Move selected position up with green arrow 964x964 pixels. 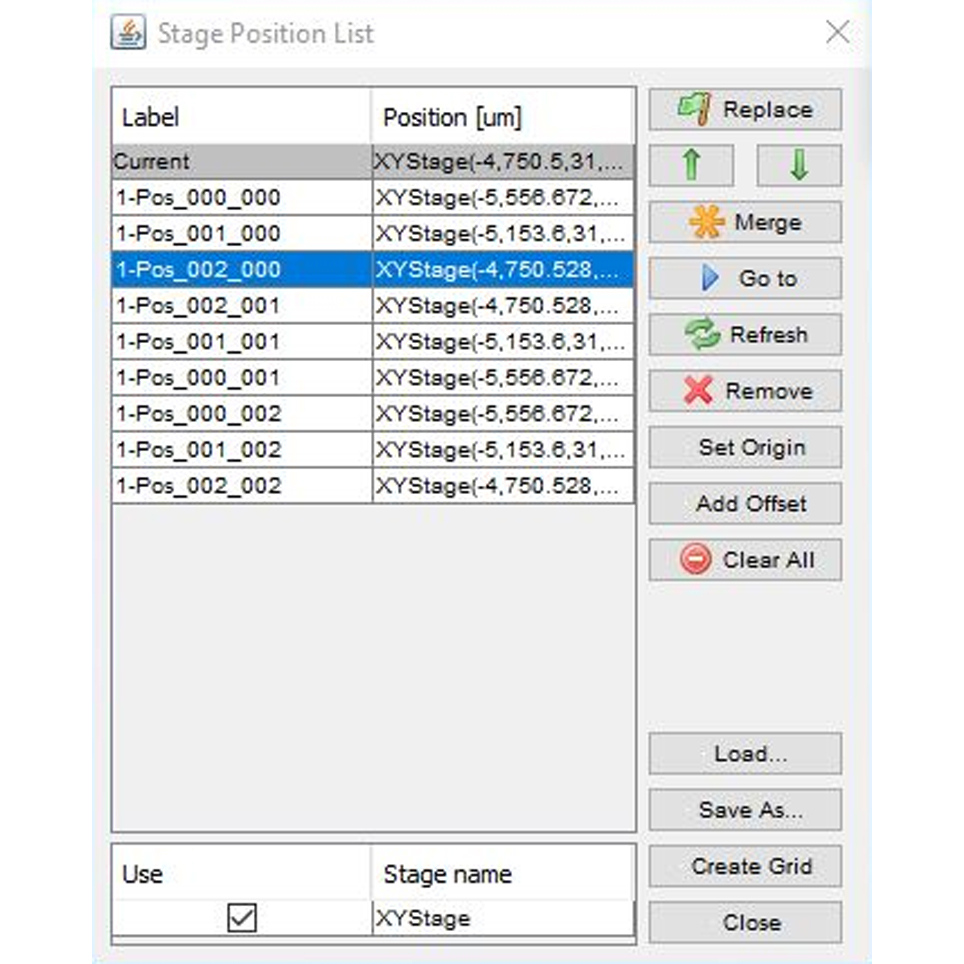coord(691,166)
